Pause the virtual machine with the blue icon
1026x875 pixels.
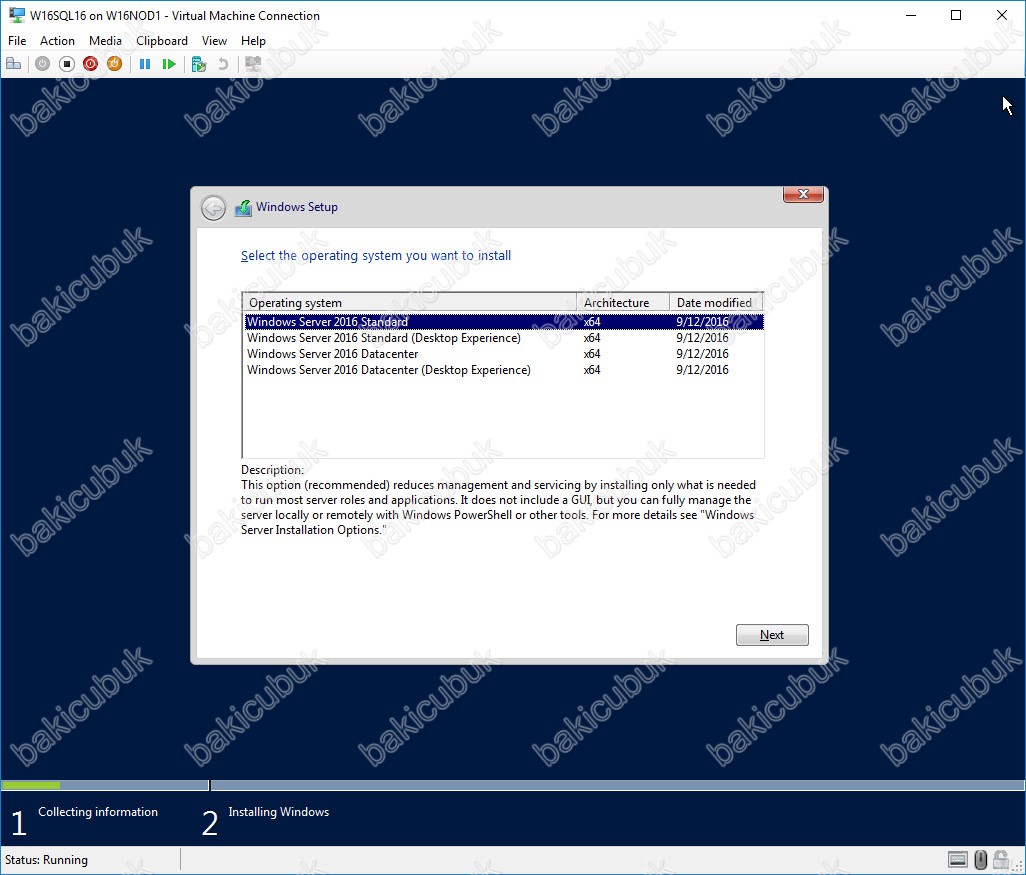pos(145,63)
